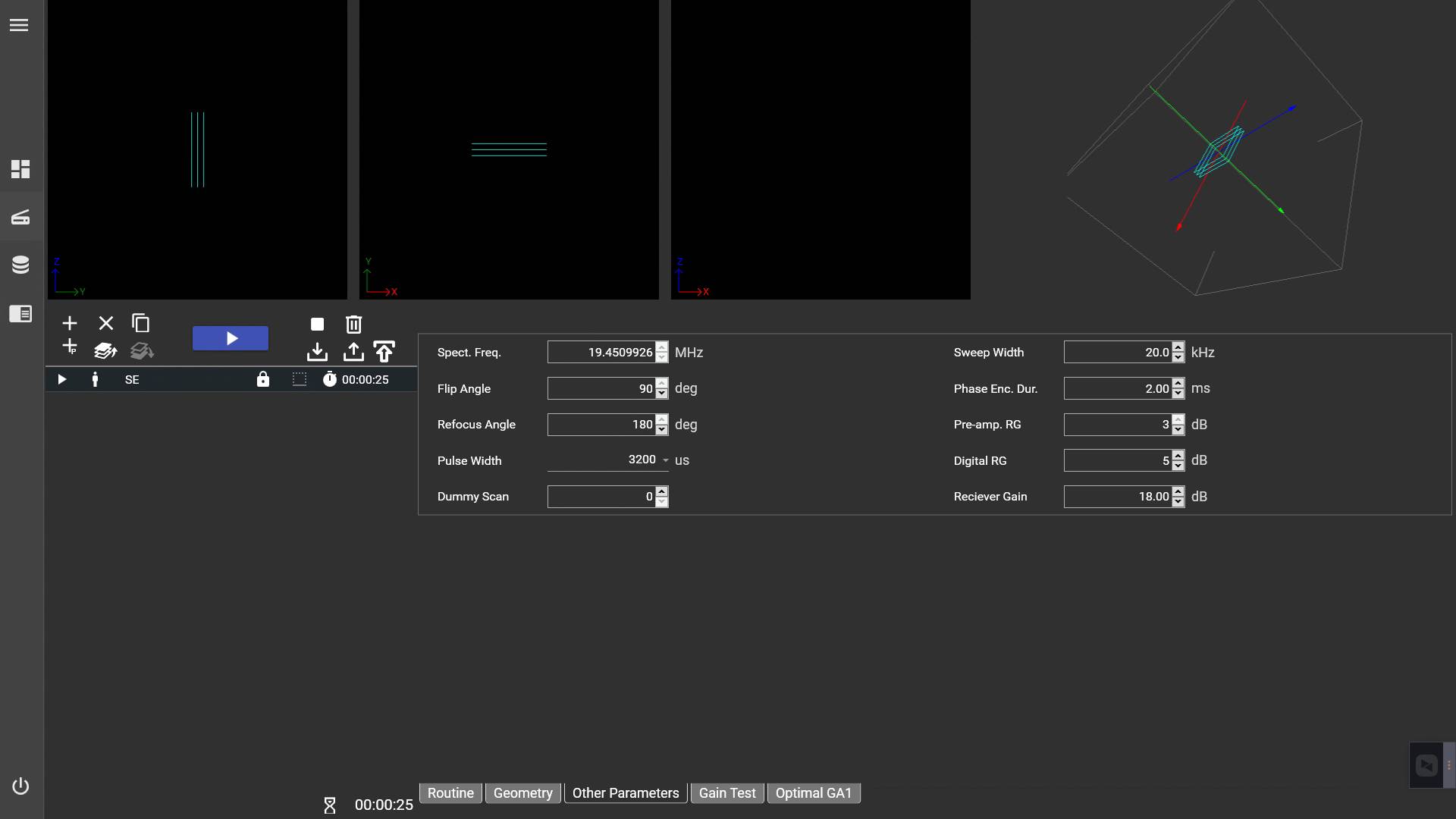Click the stop scan square icon
The height and width of the screenshot is (819, 1456).
coord(317,325)
